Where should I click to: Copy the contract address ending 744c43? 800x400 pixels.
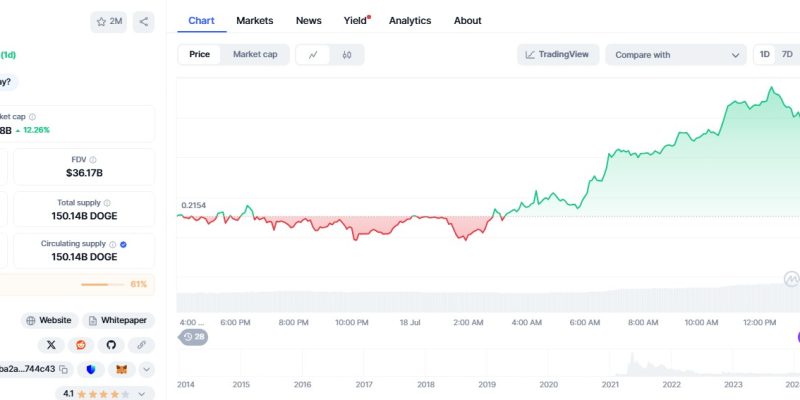63,369
